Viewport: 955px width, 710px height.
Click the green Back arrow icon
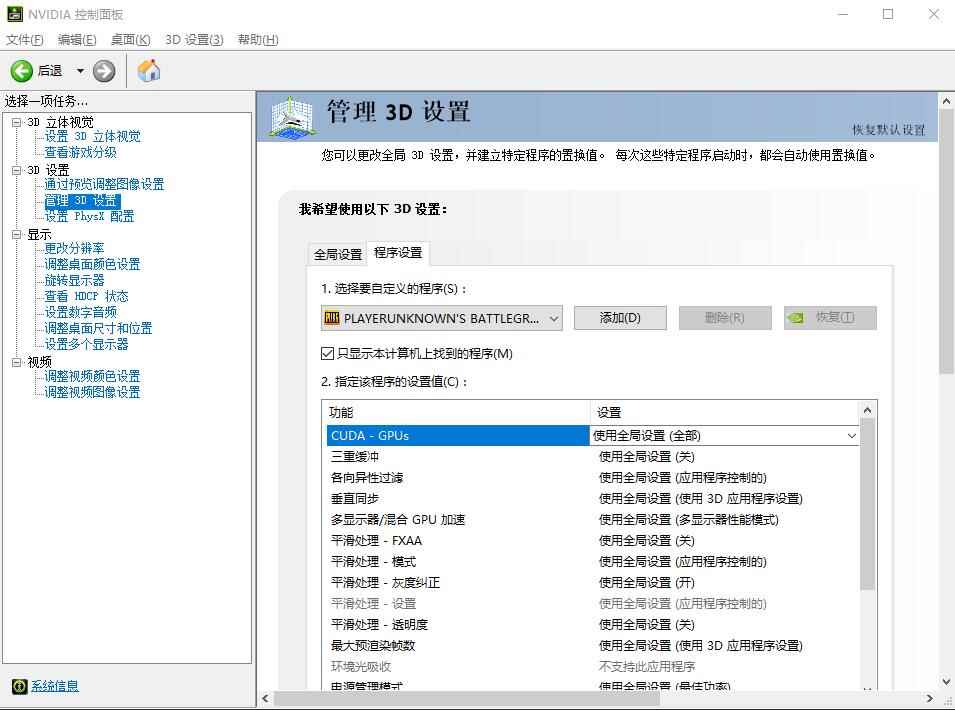(x=21, y=71)
